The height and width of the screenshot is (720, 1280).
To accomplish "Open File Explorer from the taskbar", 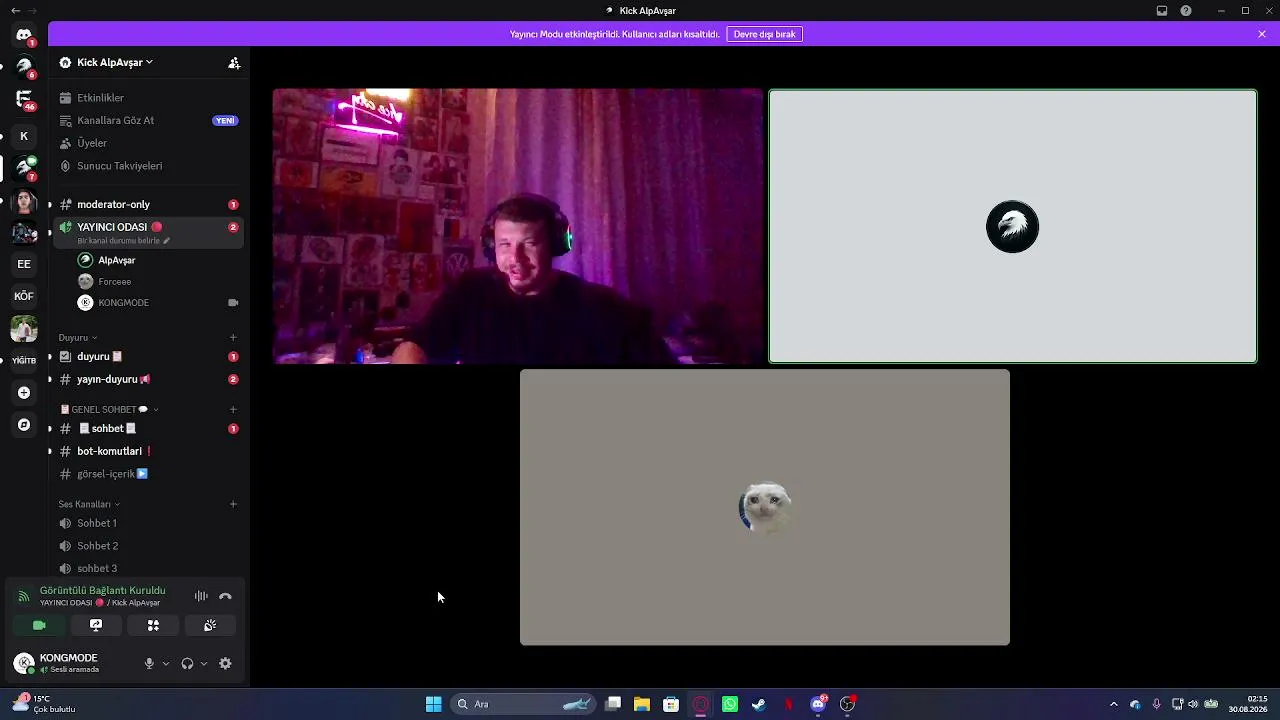I will pos(642,704).
